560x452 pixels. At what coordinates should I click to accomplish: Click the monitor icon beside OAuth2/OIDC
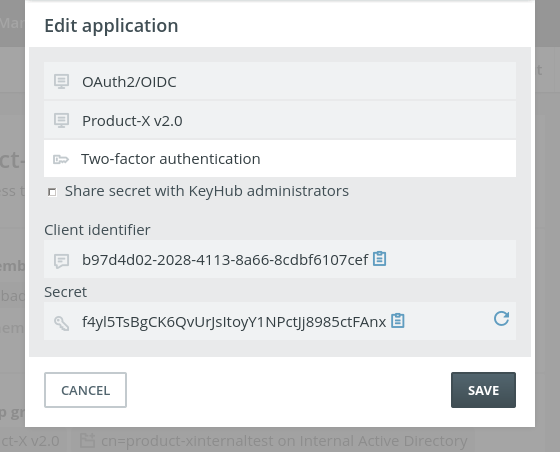point(61,82)
